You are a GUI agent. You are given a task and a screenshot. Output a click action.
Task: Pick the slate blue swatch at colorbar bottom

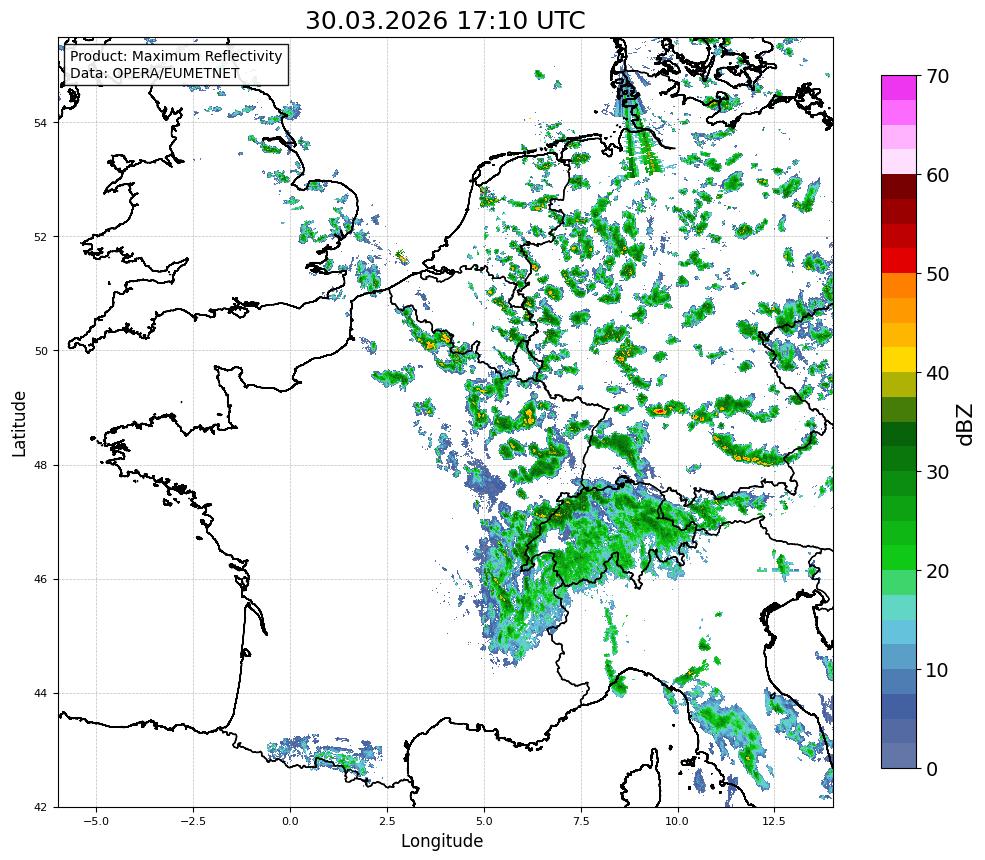coord(899,756)
